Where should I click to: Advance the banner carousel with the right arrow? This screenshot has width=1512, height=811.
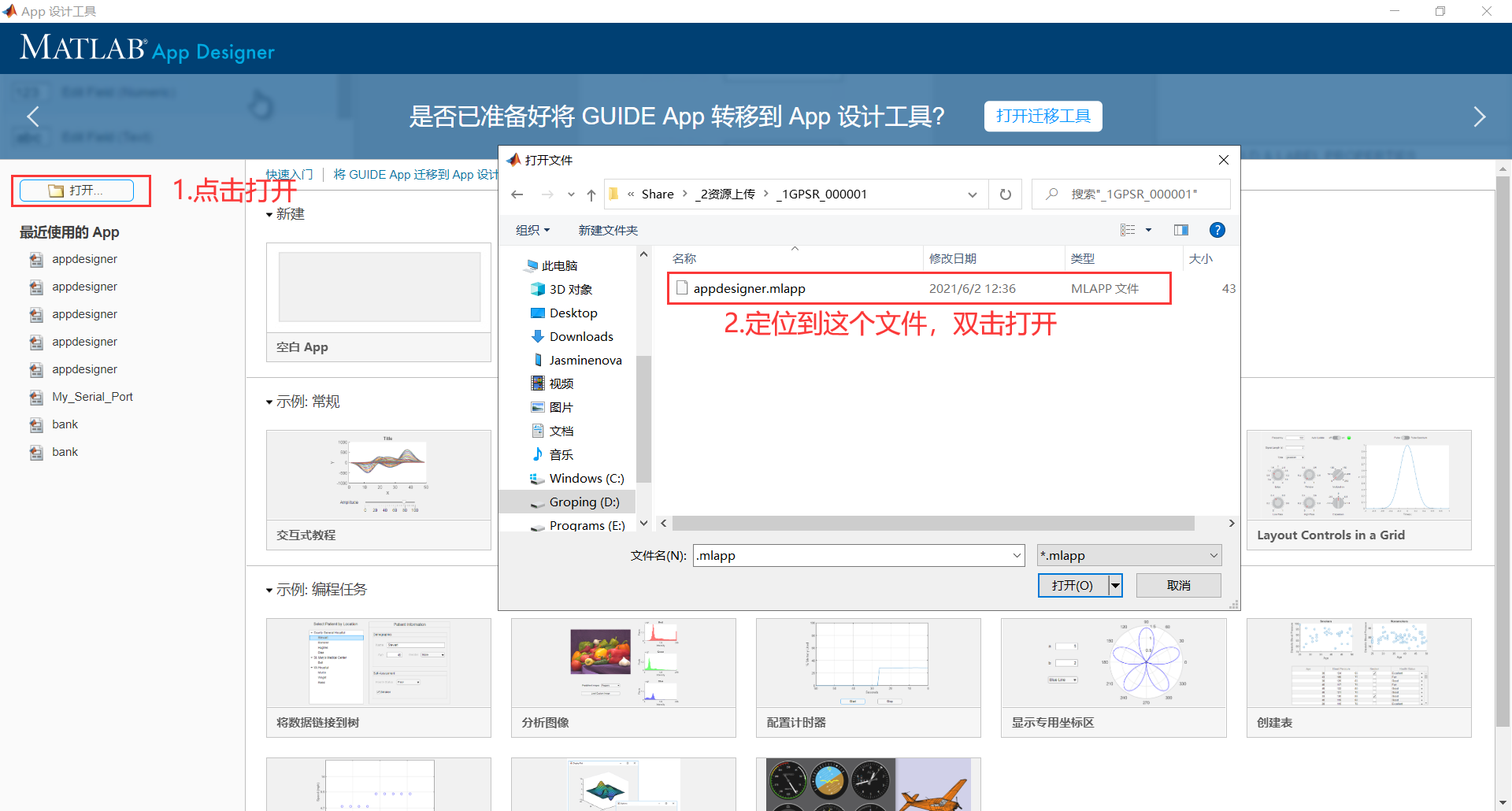tap(1480, 116)
